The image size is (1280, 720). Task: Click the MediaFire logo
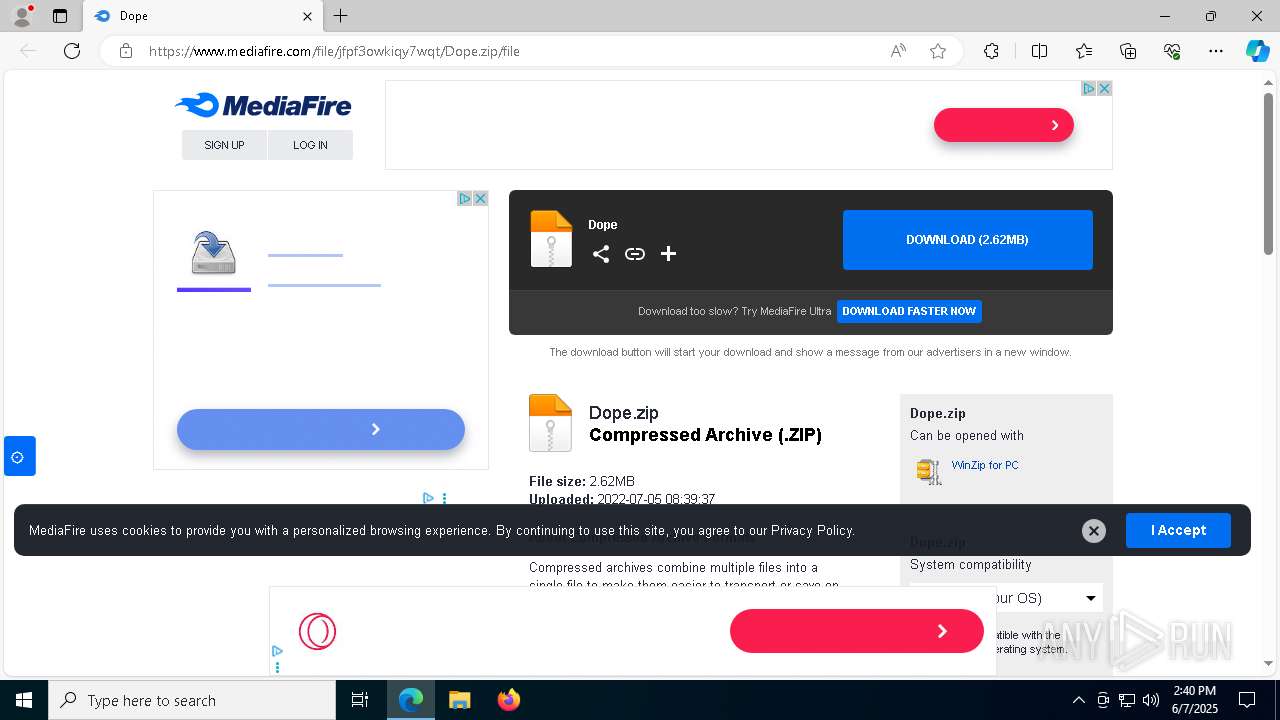click(x=263, y=106)
